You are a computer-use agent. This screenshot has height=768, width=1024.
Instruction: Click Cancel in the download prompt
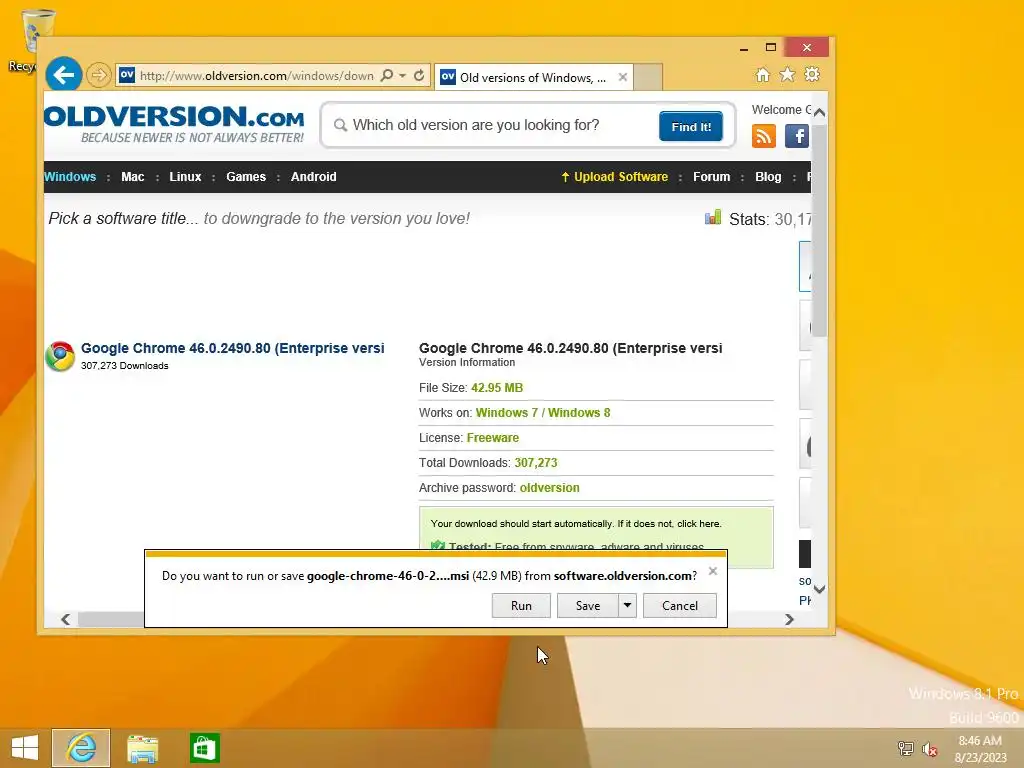click(680, 605)
